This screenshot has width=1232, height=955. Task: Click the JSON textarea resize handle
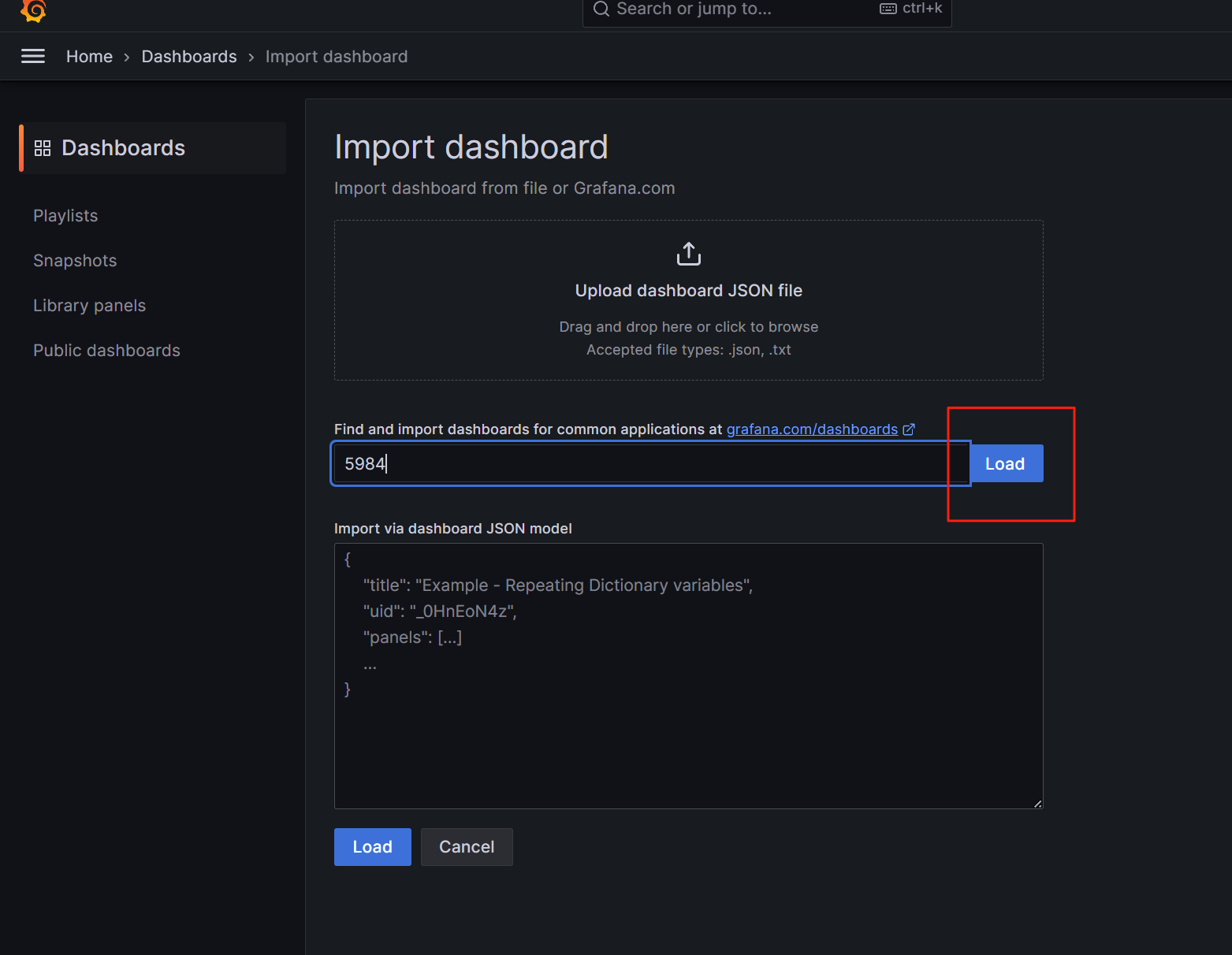[1037, 804]
